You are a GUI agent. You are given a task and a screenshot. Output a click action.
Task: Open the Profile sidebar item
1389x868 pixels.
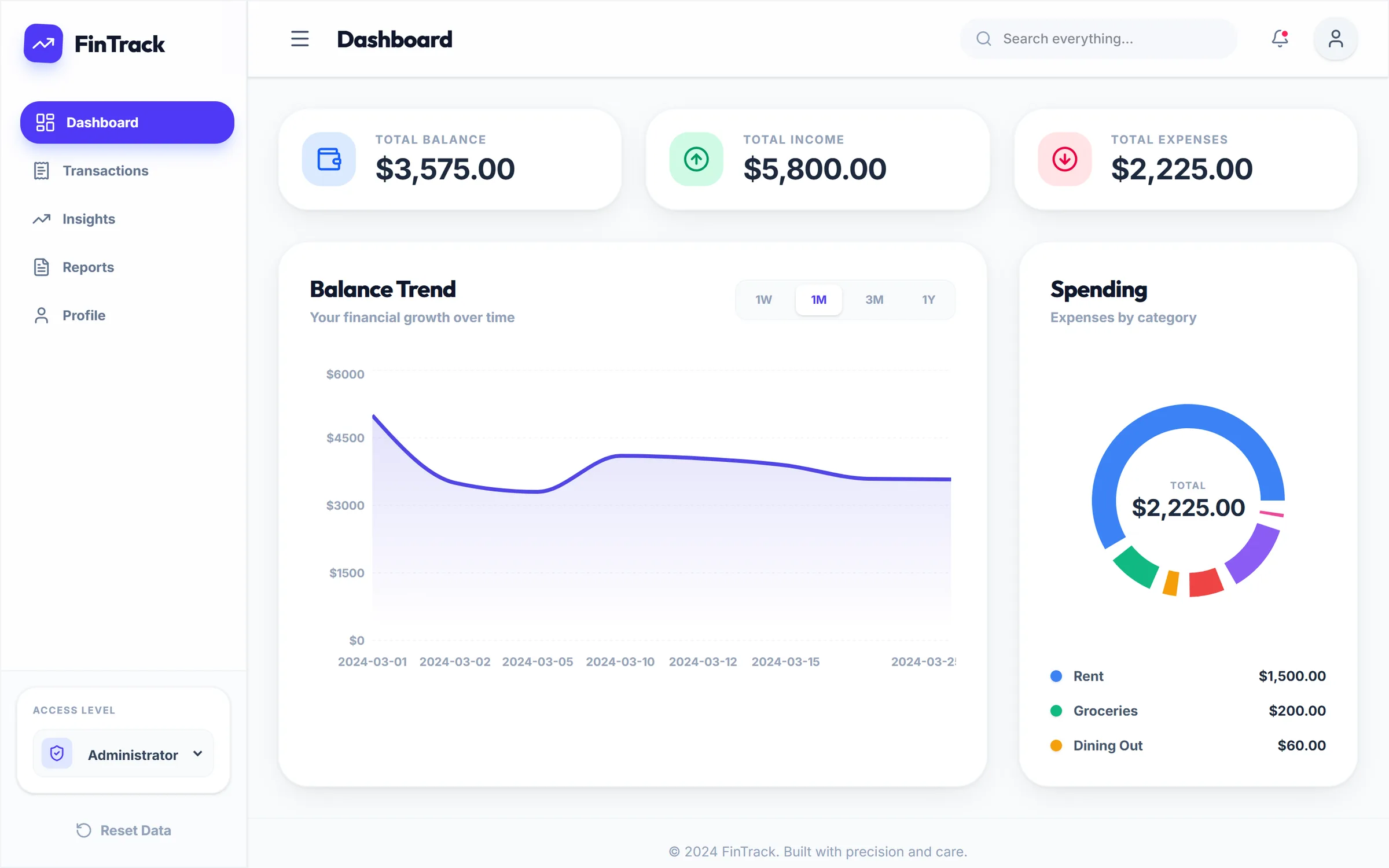127,315
